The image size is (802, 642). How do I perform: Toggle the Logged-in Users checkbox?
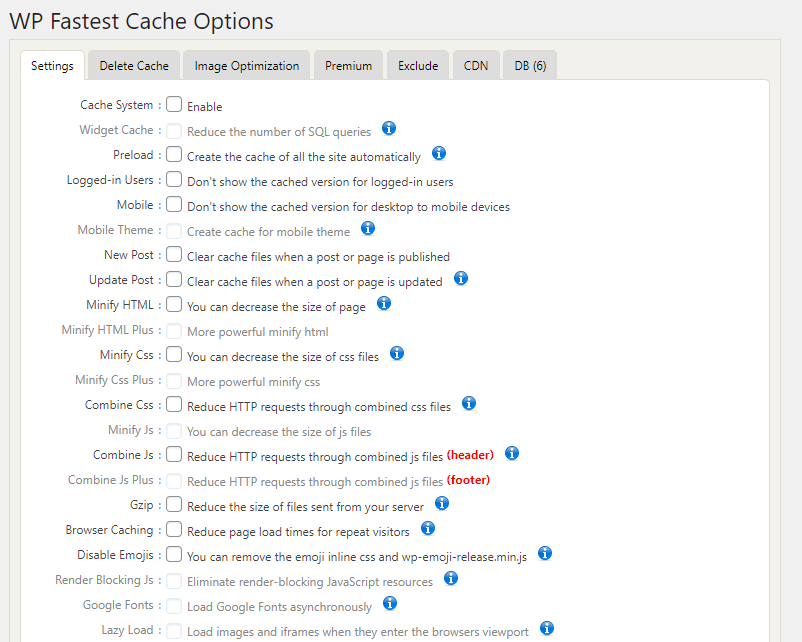pyautogui.click(x=174, y=180)
